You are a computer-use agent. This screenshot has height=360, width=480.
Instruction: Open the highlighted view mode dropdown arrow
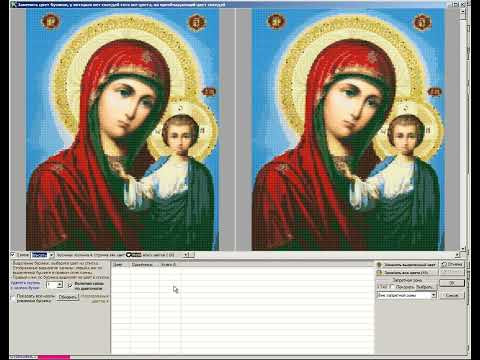(x=51, y=255)
